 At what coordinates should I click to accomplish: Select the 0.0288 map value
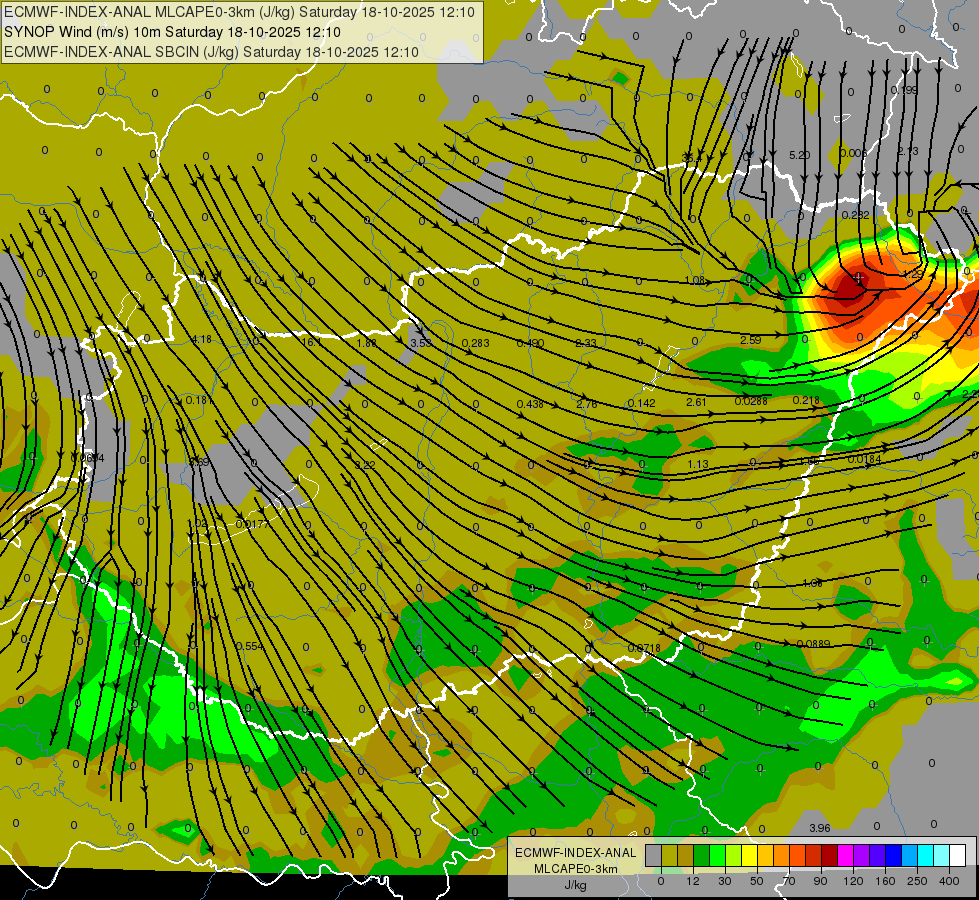[751, 401]
